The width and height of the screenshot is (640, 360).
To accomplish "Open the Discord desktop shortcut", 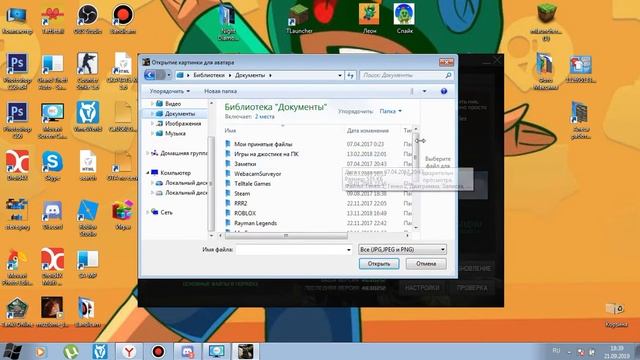I will [x=52, y=215].
